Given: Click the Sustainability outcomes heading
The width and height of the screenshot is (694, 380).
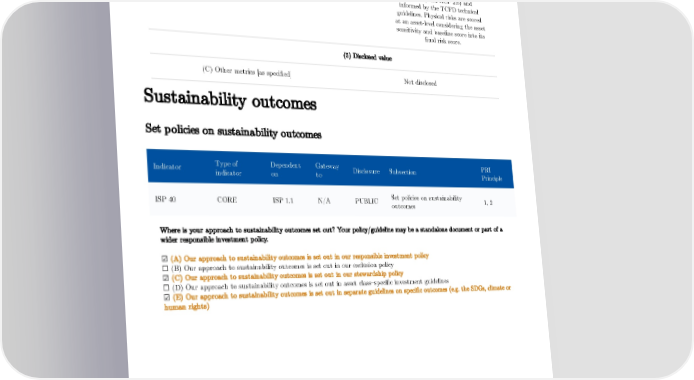Looking at the screenshot, I should (x=230, y=99).
